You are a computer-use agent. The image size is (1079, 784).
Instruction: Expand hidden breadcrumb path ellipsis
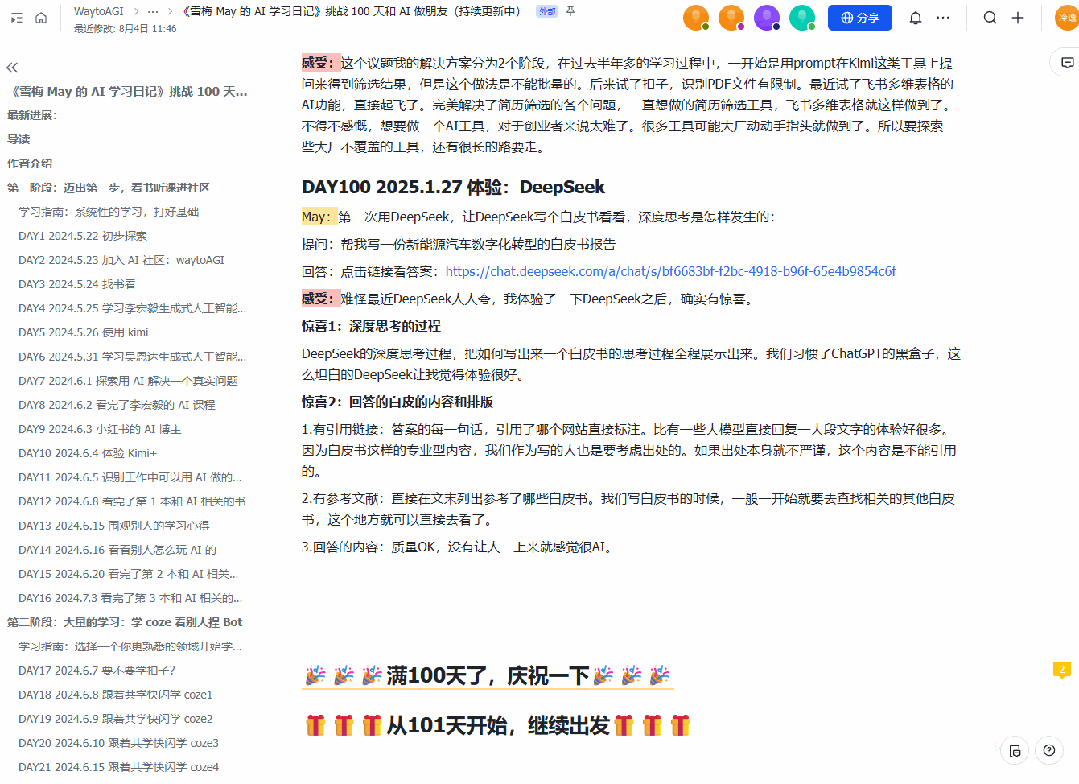[x=152, y=11]
